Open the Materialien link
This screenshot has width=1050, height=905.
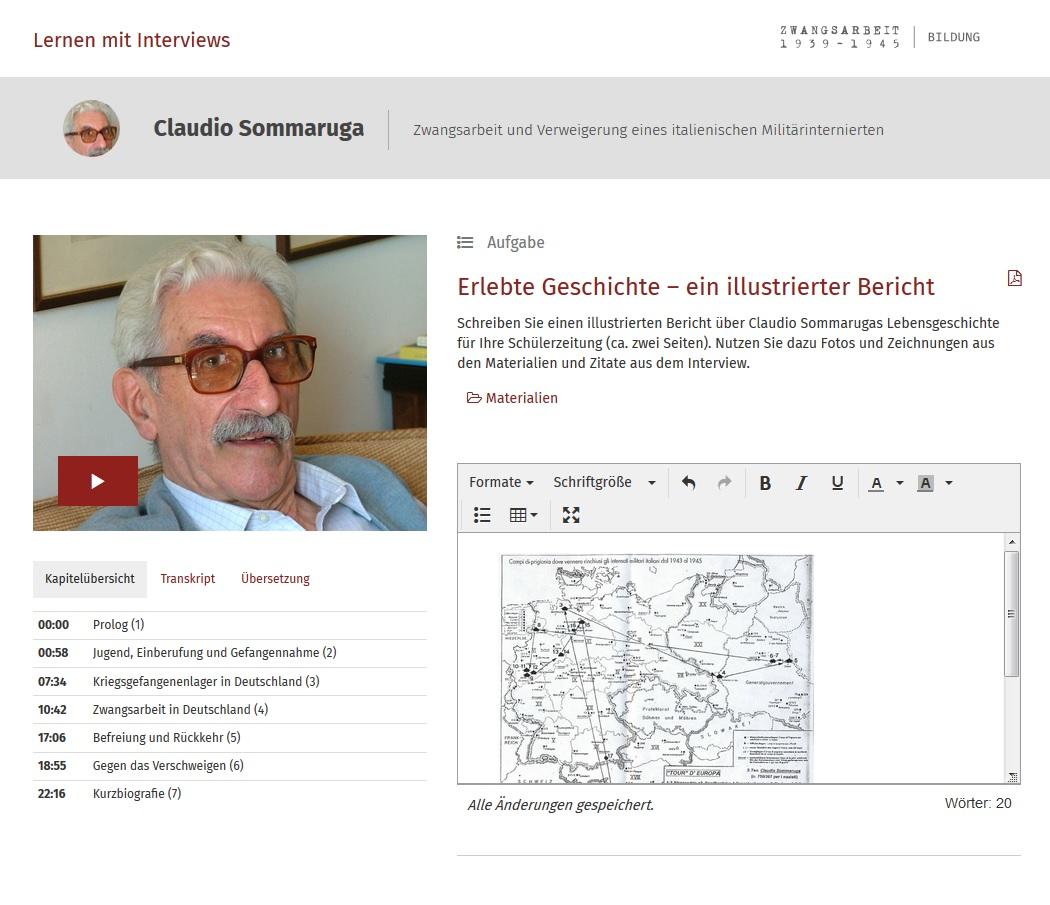(x=522, y=398)
